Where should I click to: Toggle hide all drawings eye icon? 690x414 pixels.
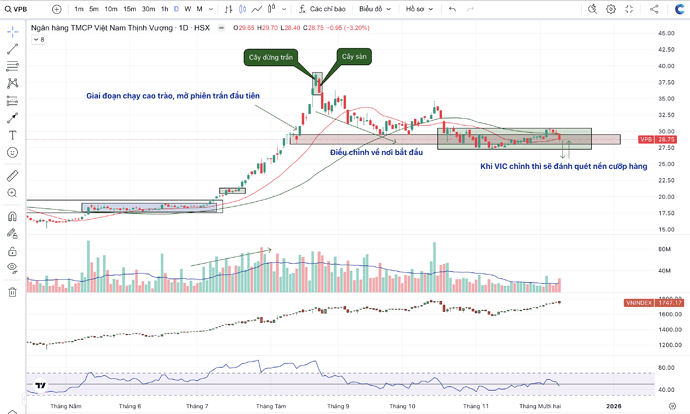12,268
